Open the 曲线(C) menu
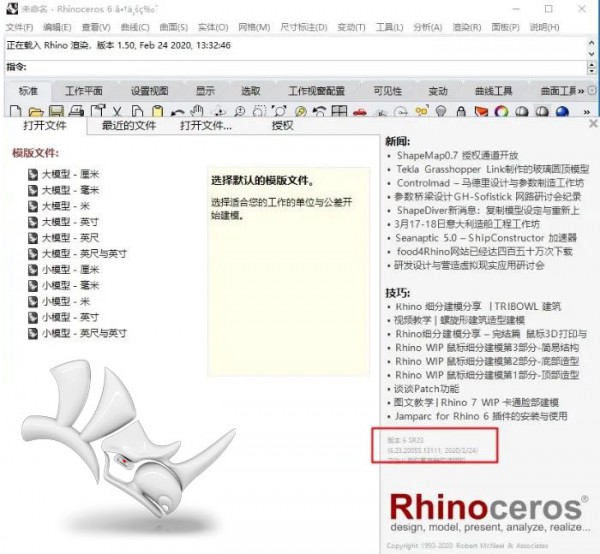 [135, 28]
